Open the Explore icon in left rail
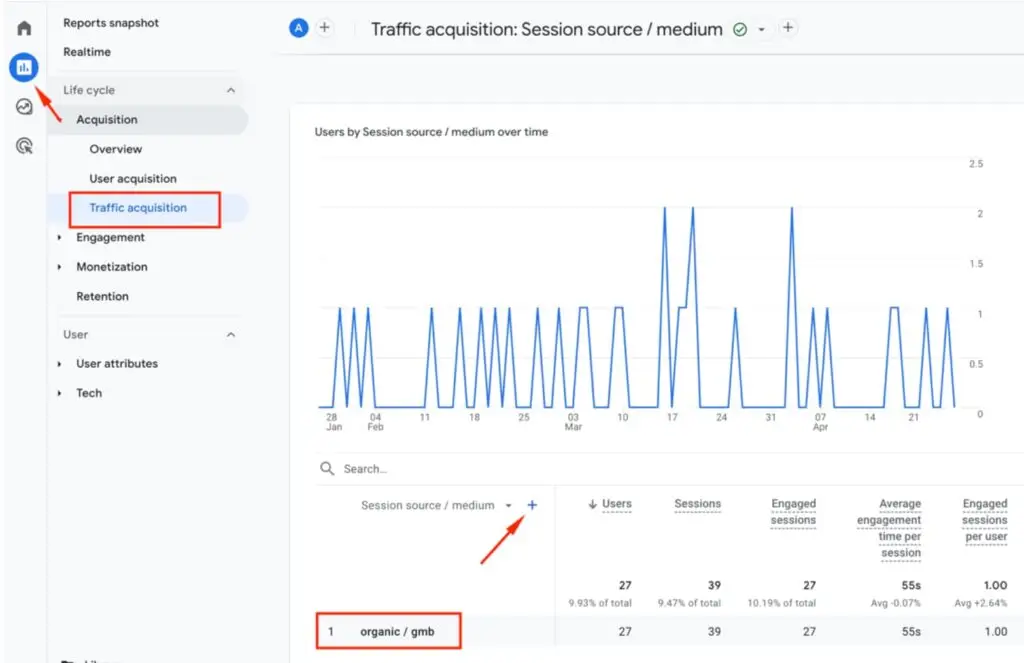Image resolution: width=1024 pixels, height=663 pixels. (x=24, y=106)
